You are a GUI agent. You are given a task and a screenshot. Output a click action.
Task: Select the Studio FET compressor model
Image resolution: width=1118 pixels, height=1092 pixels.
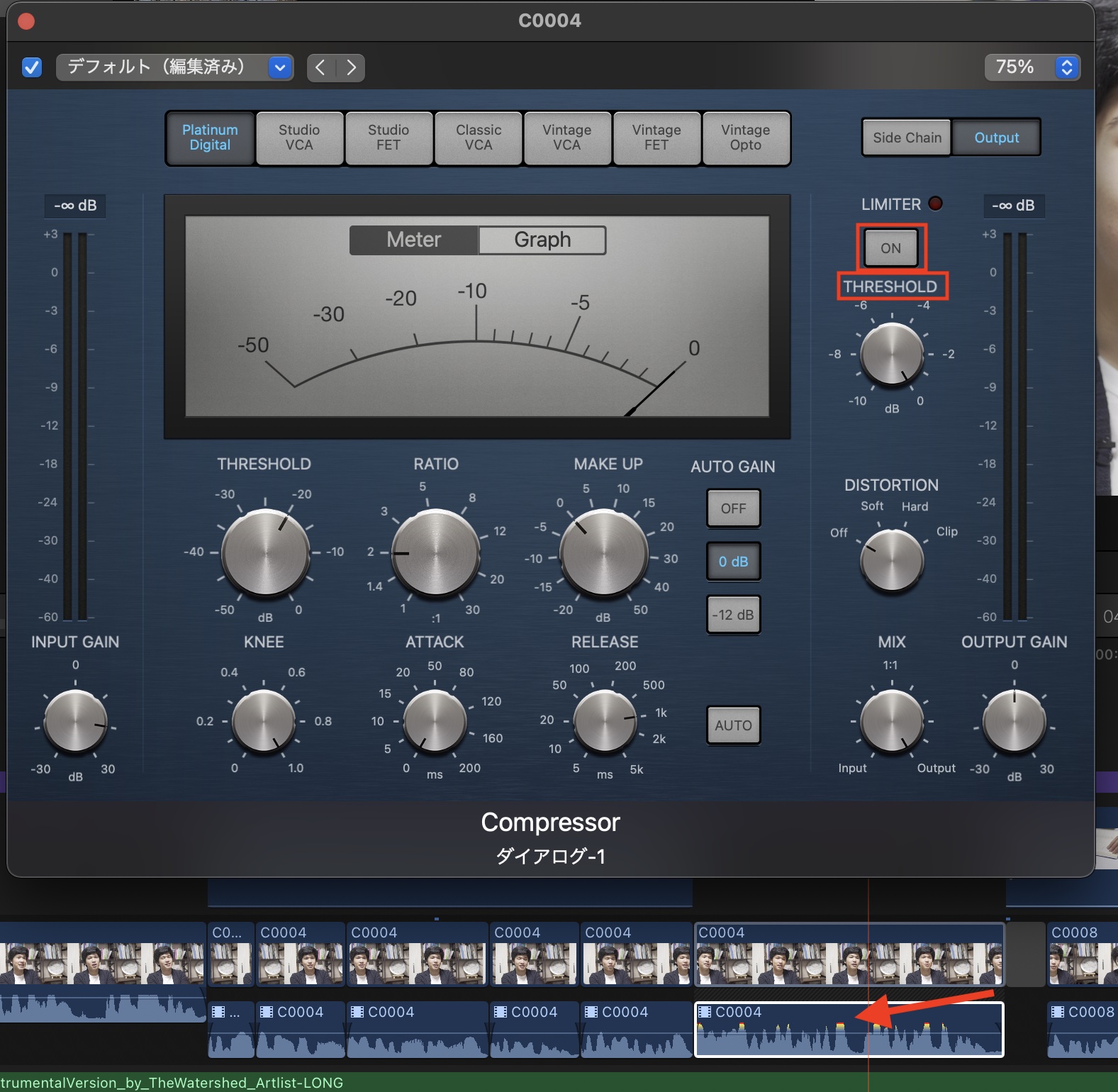tap(388, 138)
